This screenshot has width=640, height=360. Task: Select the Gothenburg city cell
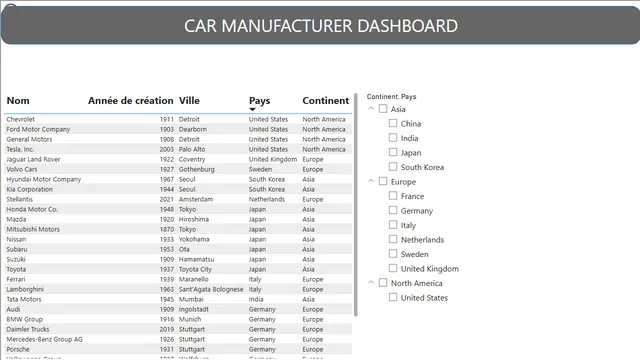pos(196,169)
